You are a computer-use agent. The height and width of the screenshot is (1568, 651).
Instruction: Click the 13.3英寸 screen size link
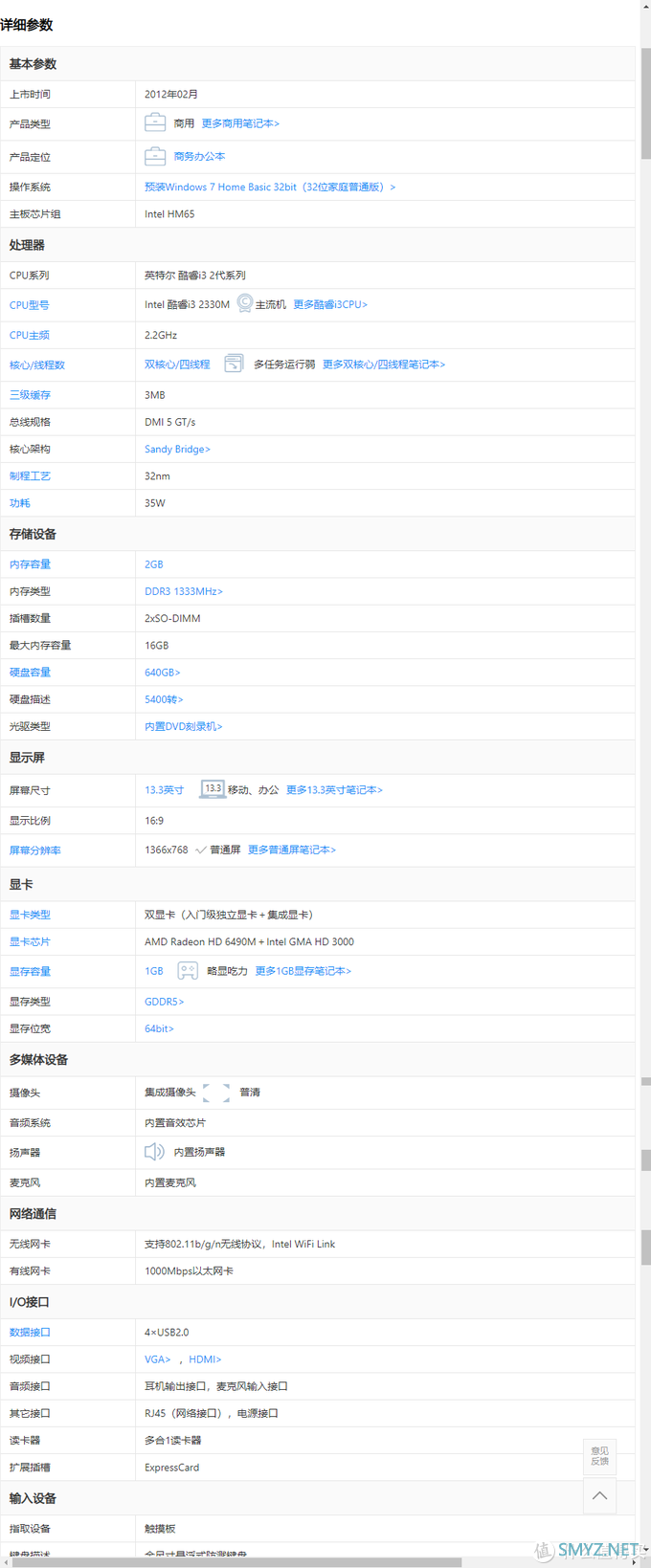(x=164, y=790)
